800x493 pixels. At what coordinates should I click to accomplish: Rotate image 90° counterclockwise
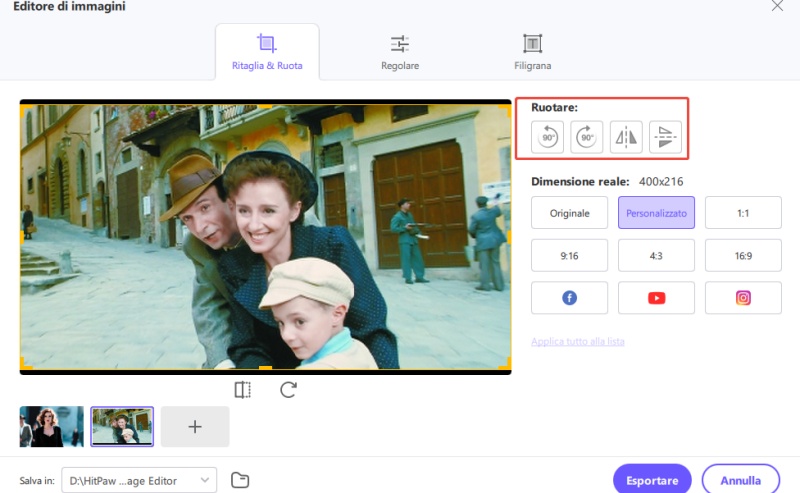point(547,137)
